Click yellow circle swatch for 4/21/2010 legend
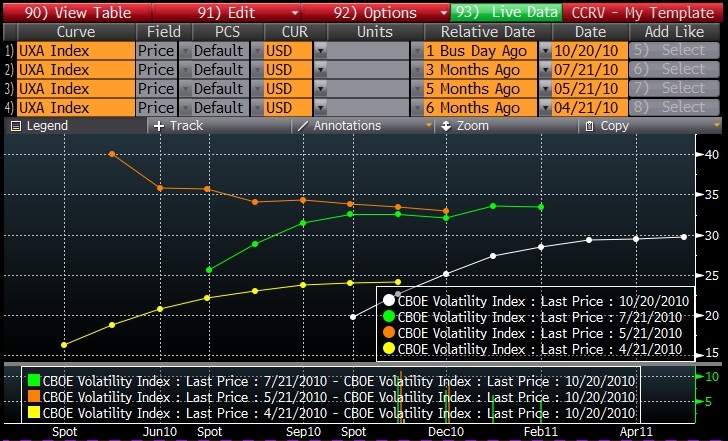The width and height of the screenshot is (728, 441). (389, 348)
